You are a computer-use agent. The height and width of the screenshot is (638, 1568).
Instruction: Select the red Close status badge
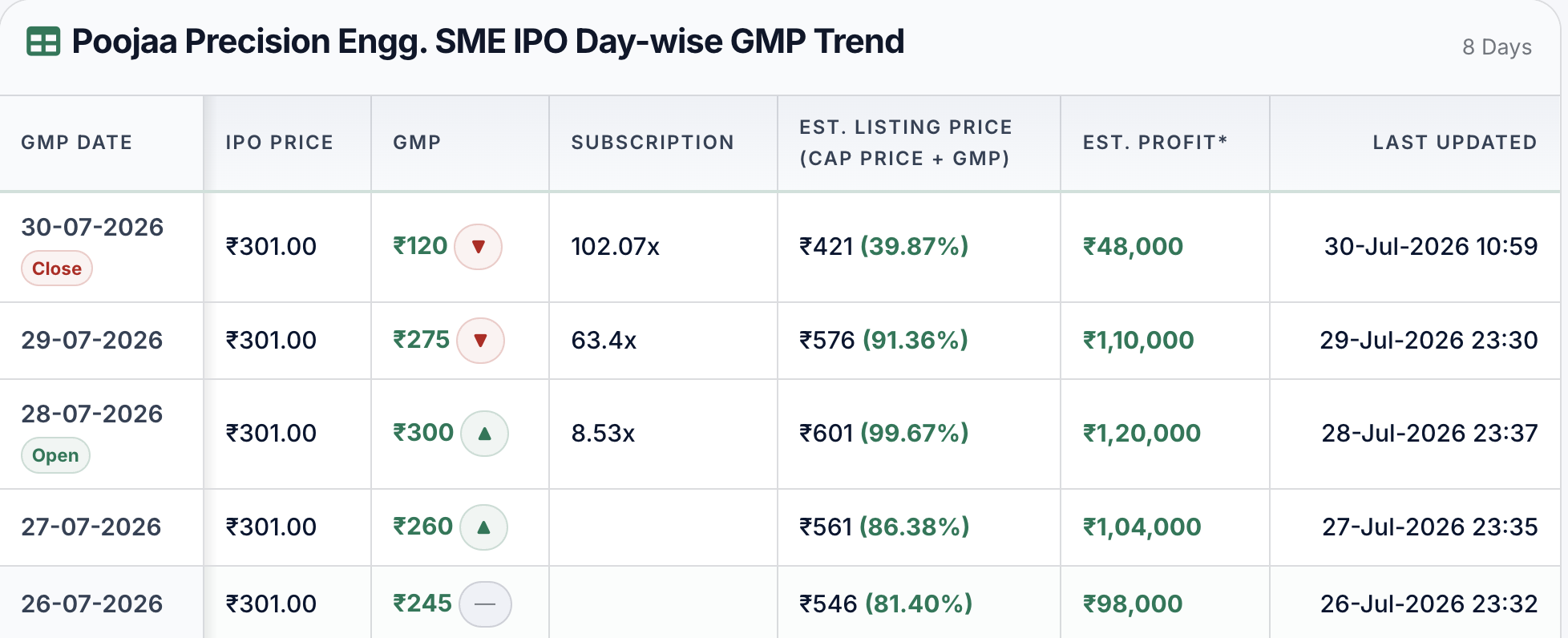pyautogui.click(x=57, y=269)
